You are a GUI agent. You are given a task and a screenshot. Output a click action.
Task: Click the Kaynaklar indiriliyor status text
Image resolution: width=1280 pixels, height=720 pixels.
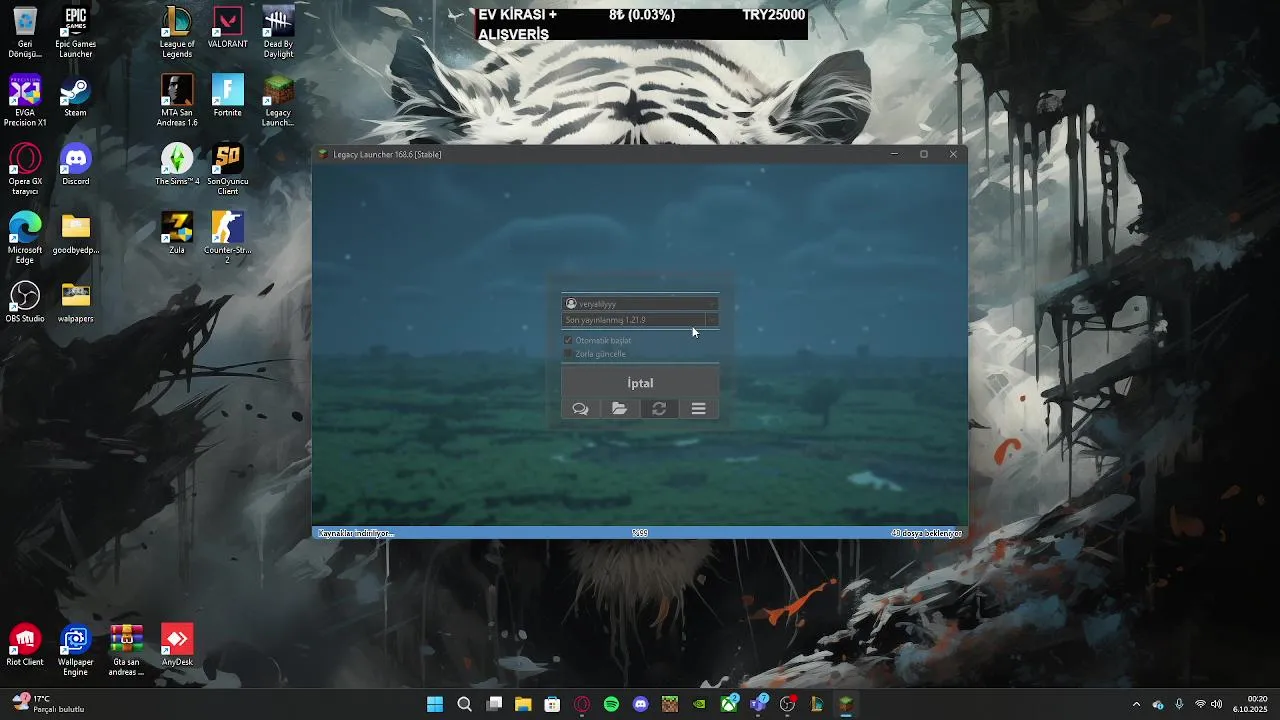355,533
